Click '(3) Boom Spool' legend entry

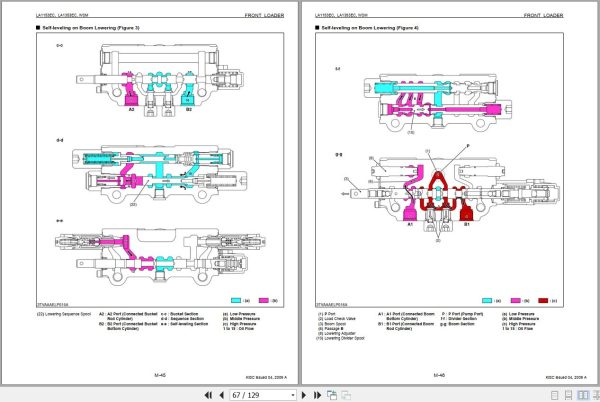pos(332,324)
